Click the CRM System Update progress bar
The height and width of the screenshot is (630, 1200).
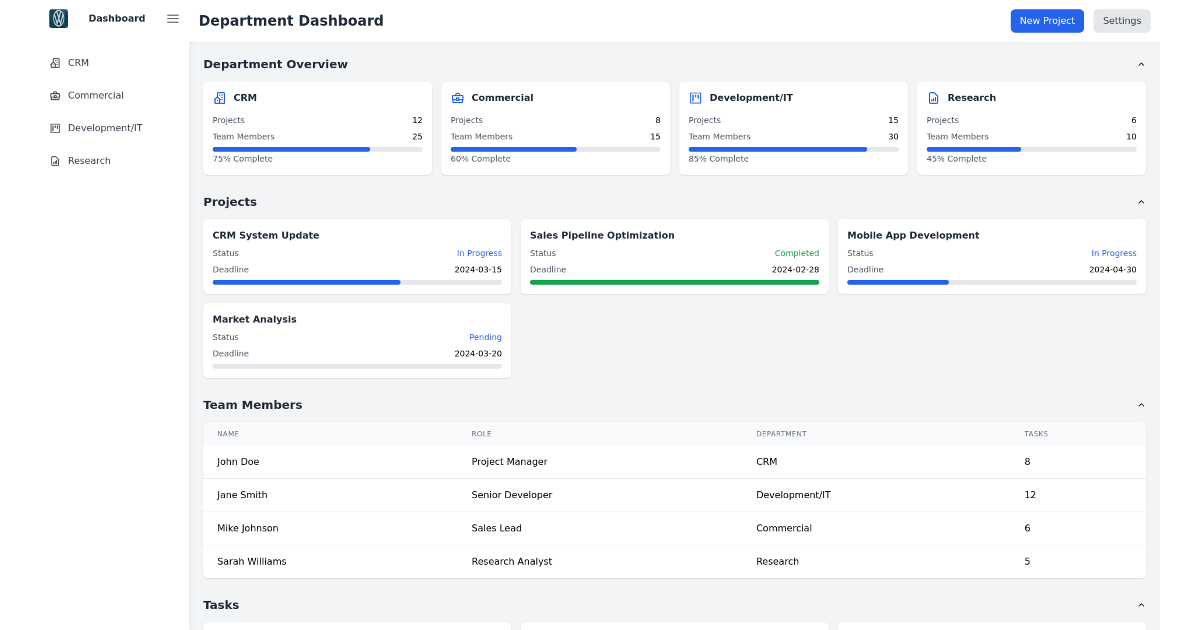pos(357,282)
